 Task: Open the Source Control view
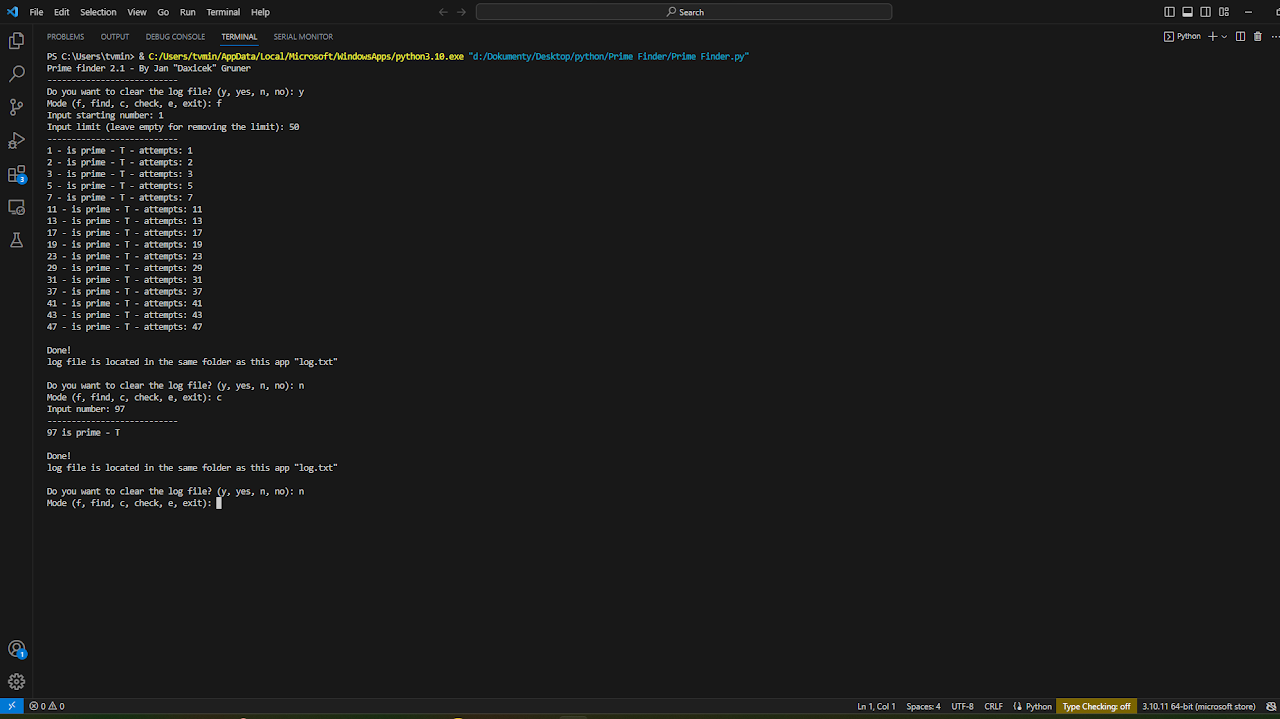16,107
